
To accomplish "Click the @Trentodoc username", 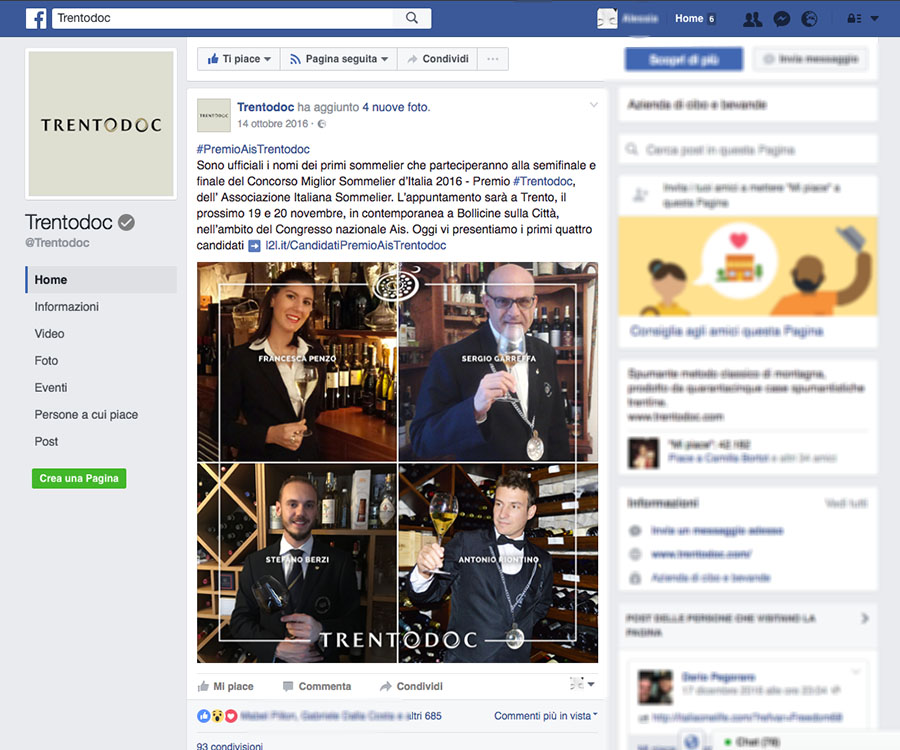I will pos(57,243).
